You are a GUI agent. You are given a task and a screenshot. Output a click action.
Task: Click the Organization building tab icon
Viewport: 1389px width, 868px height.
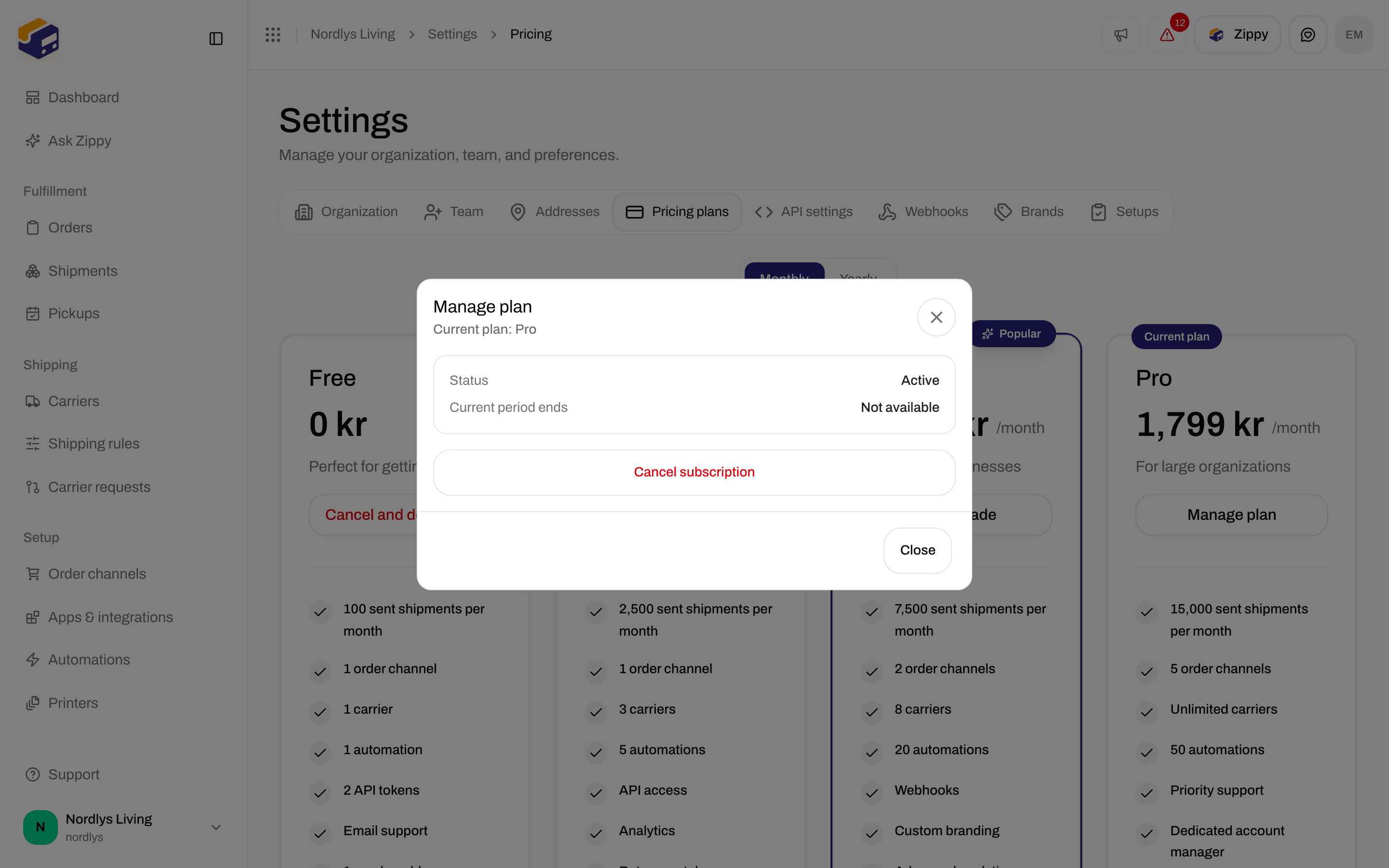click(304, 212)
